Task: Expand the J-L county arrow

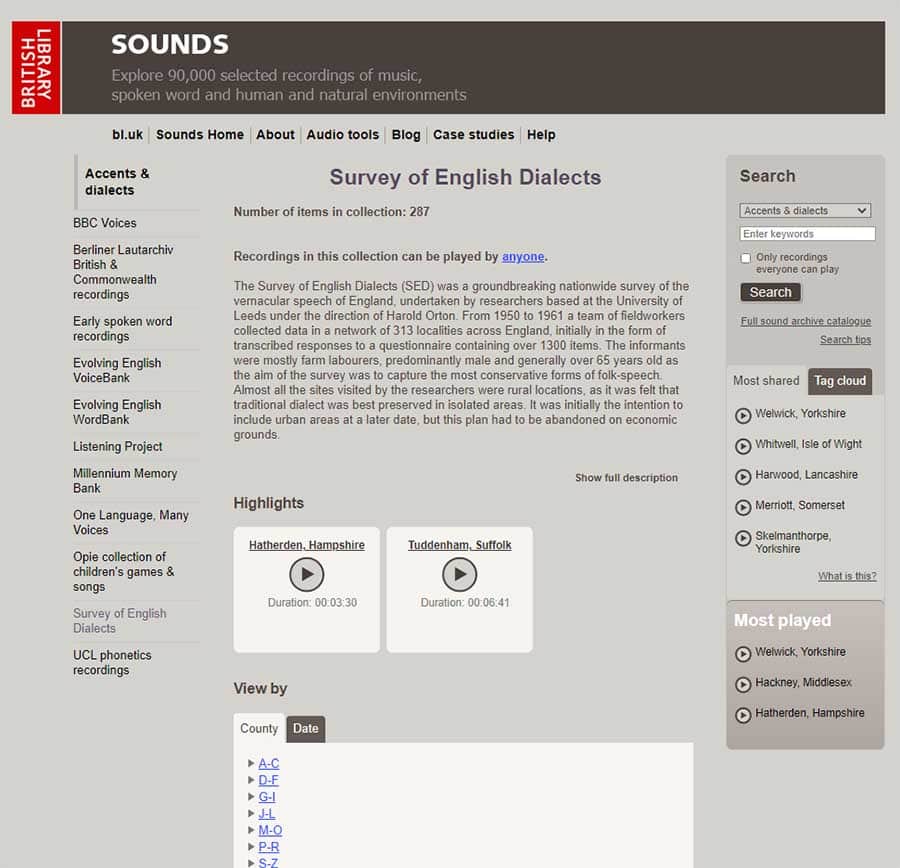Action: point(251,813)
